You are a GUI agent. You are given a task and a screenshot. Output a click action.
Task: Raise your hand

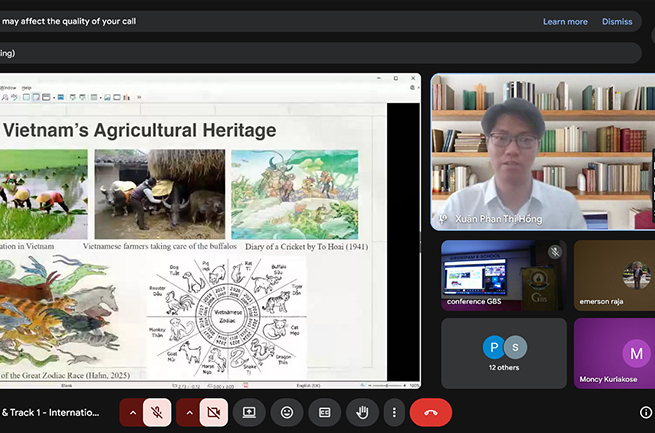pos(362,412)
